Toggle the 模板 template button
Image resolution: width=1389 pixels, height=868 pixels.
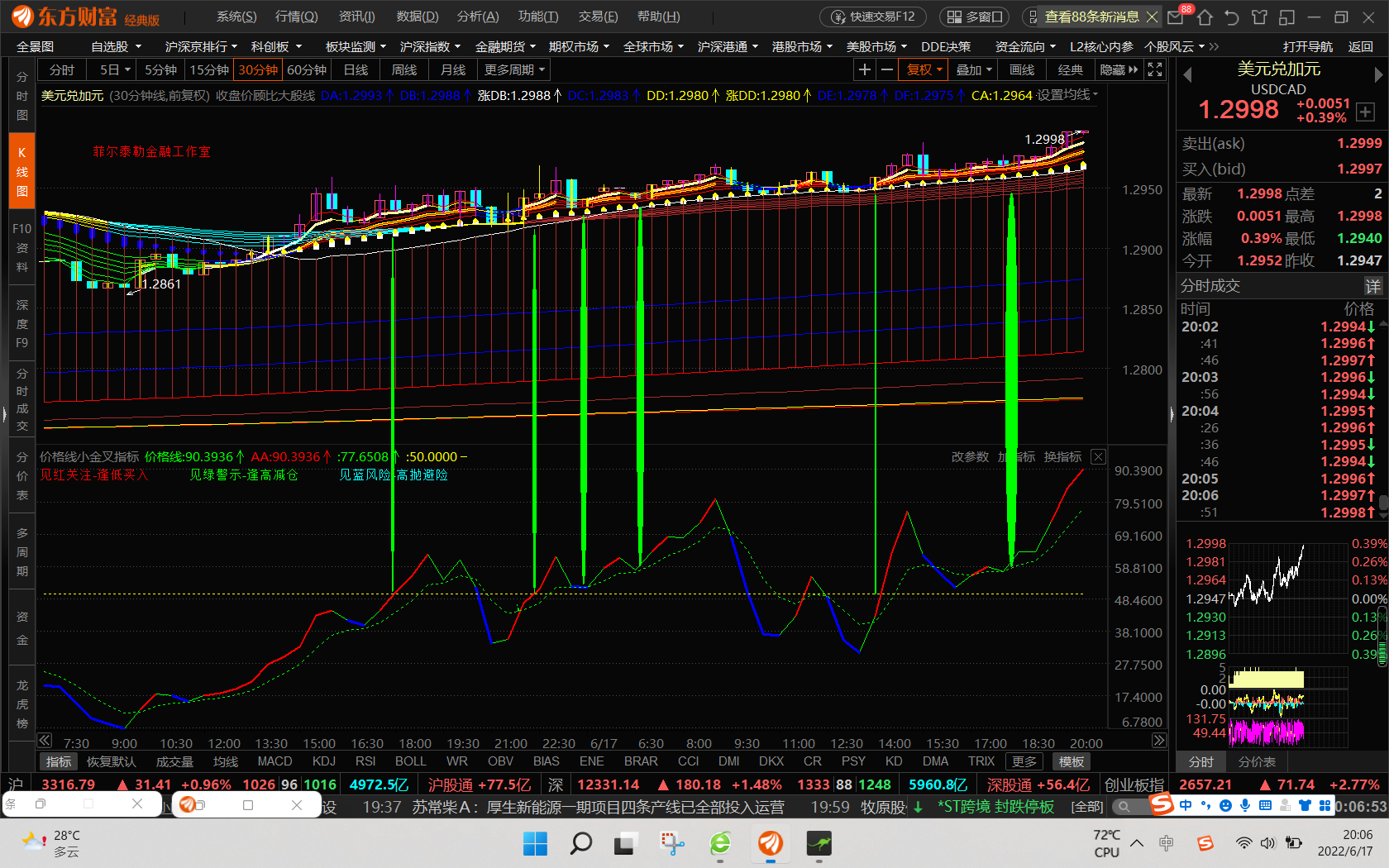click(1072, 761)
